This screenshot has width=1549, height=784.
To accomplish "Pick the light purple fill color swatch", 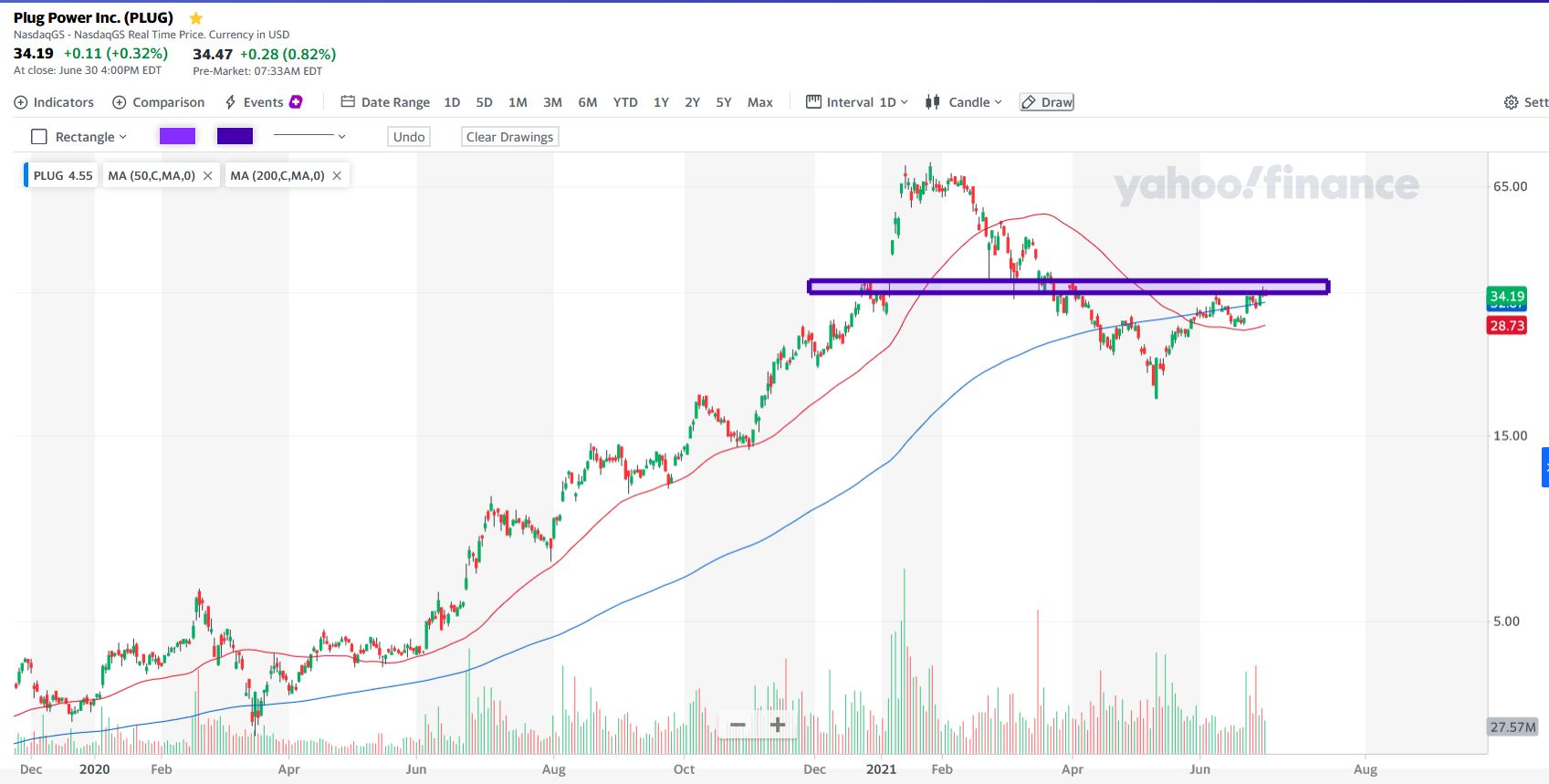I will (x=177, y=136).
